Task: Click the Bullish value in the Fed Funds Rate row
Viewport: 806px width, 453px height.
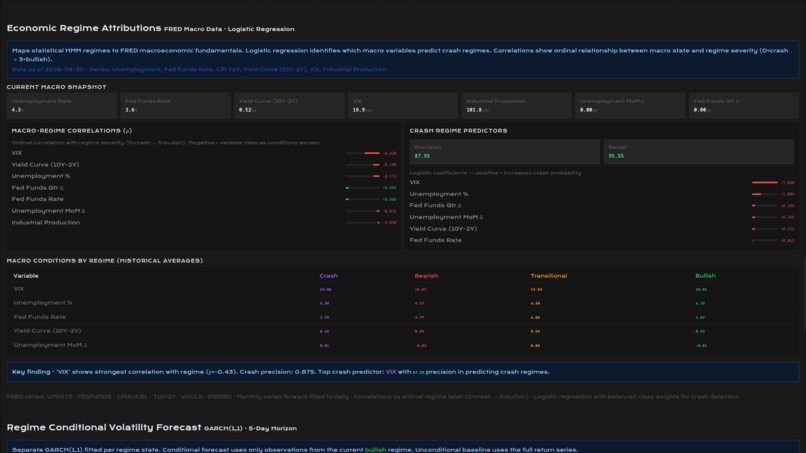Action: click(700, 318)
